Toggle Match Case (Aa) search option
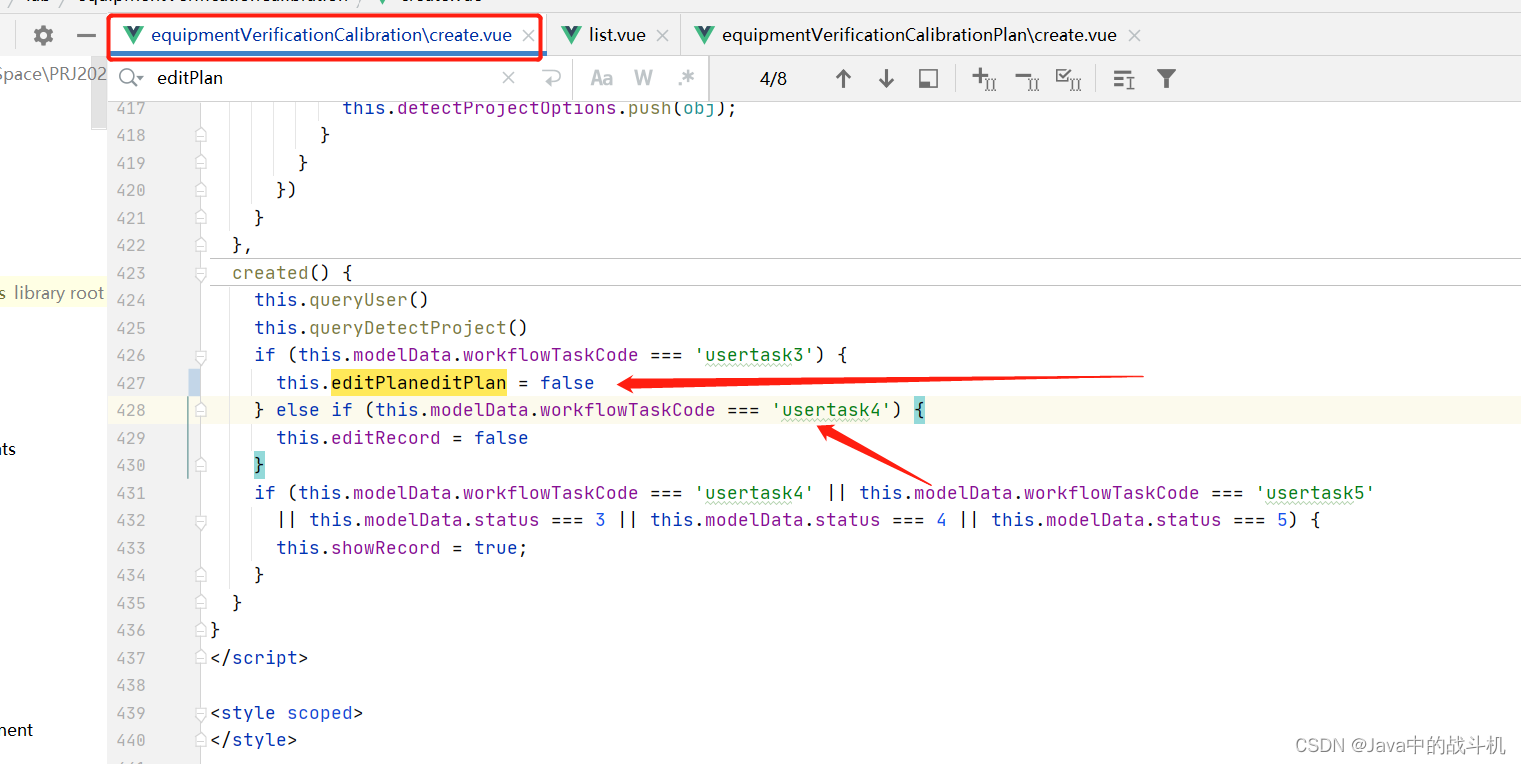Image resolution: width=1521 pixels, height=764 pixels. [601, 78]
